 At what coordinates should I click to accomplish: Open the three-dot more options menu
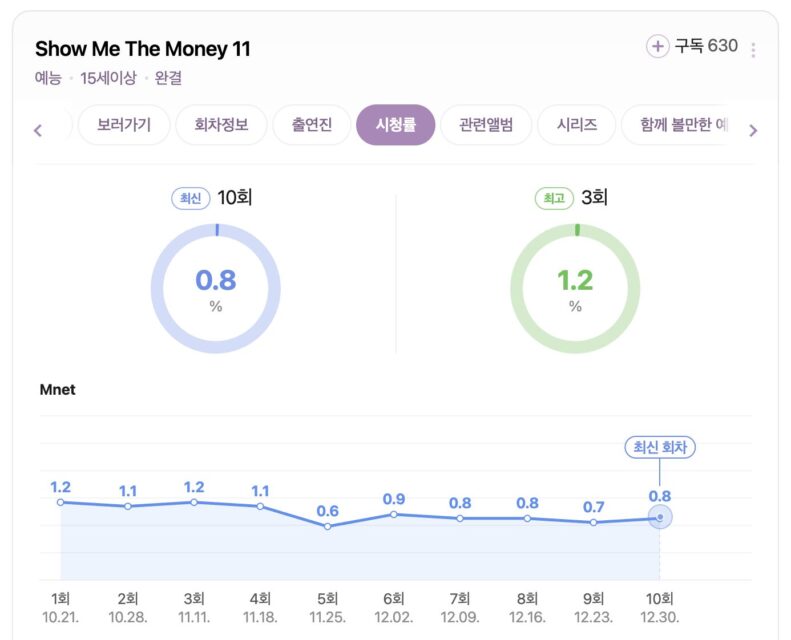[x=753, y=50]
